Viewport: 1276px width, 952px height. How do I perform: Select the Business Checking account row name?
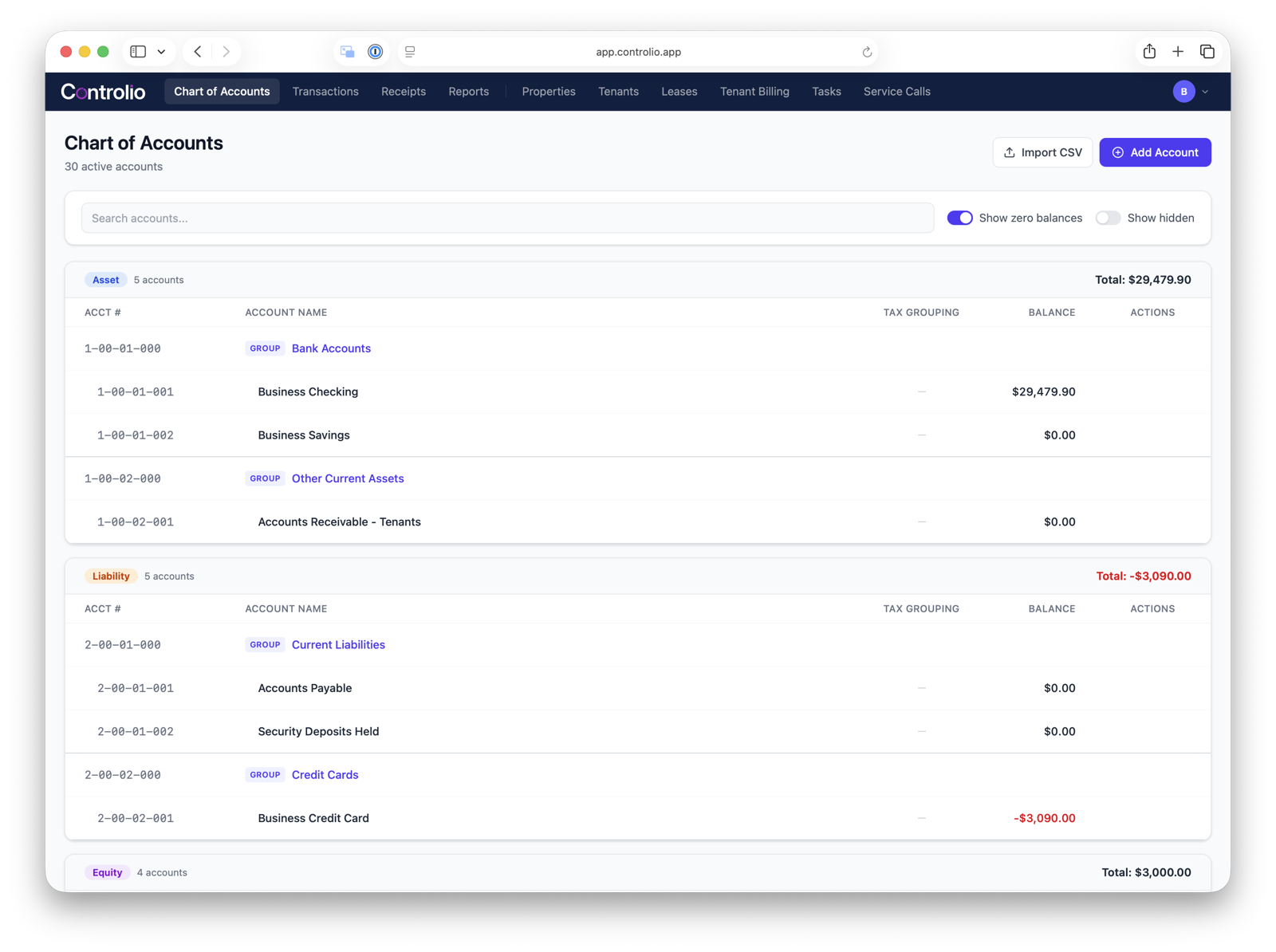[x=308, y=391]
